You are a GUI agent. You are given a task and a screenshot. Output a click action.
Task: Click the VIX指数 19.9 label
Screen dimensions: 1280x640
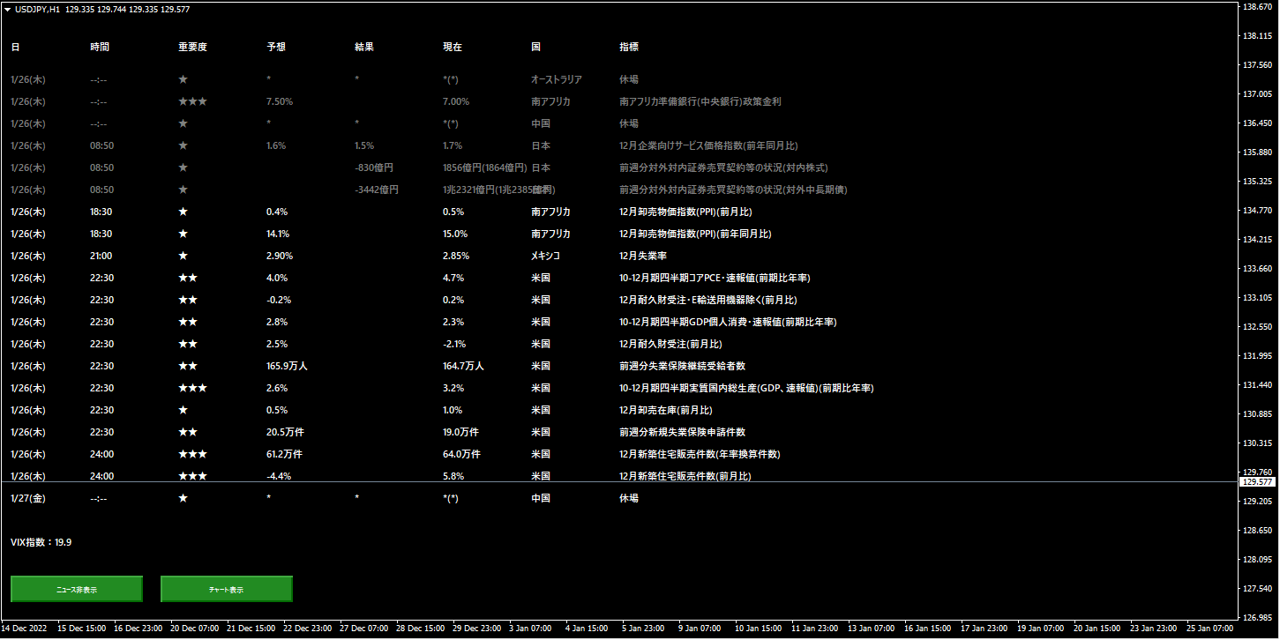coord(41,542)
